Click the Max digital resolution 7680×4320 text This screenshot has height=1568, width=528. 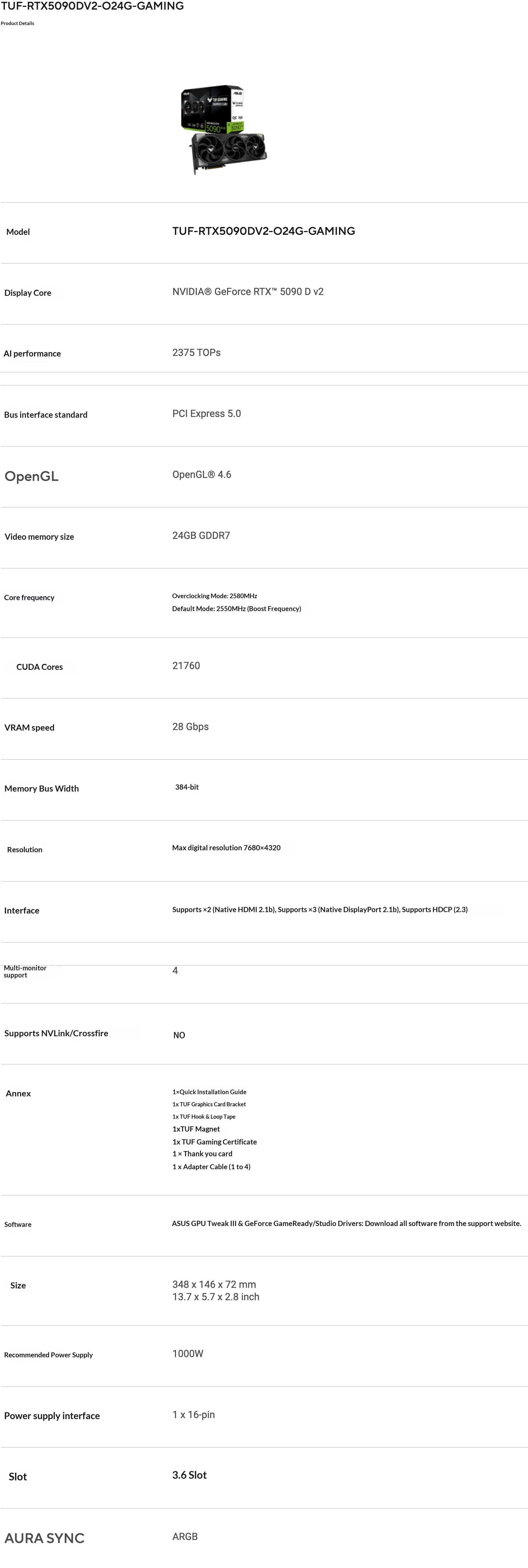pos(226,848)
